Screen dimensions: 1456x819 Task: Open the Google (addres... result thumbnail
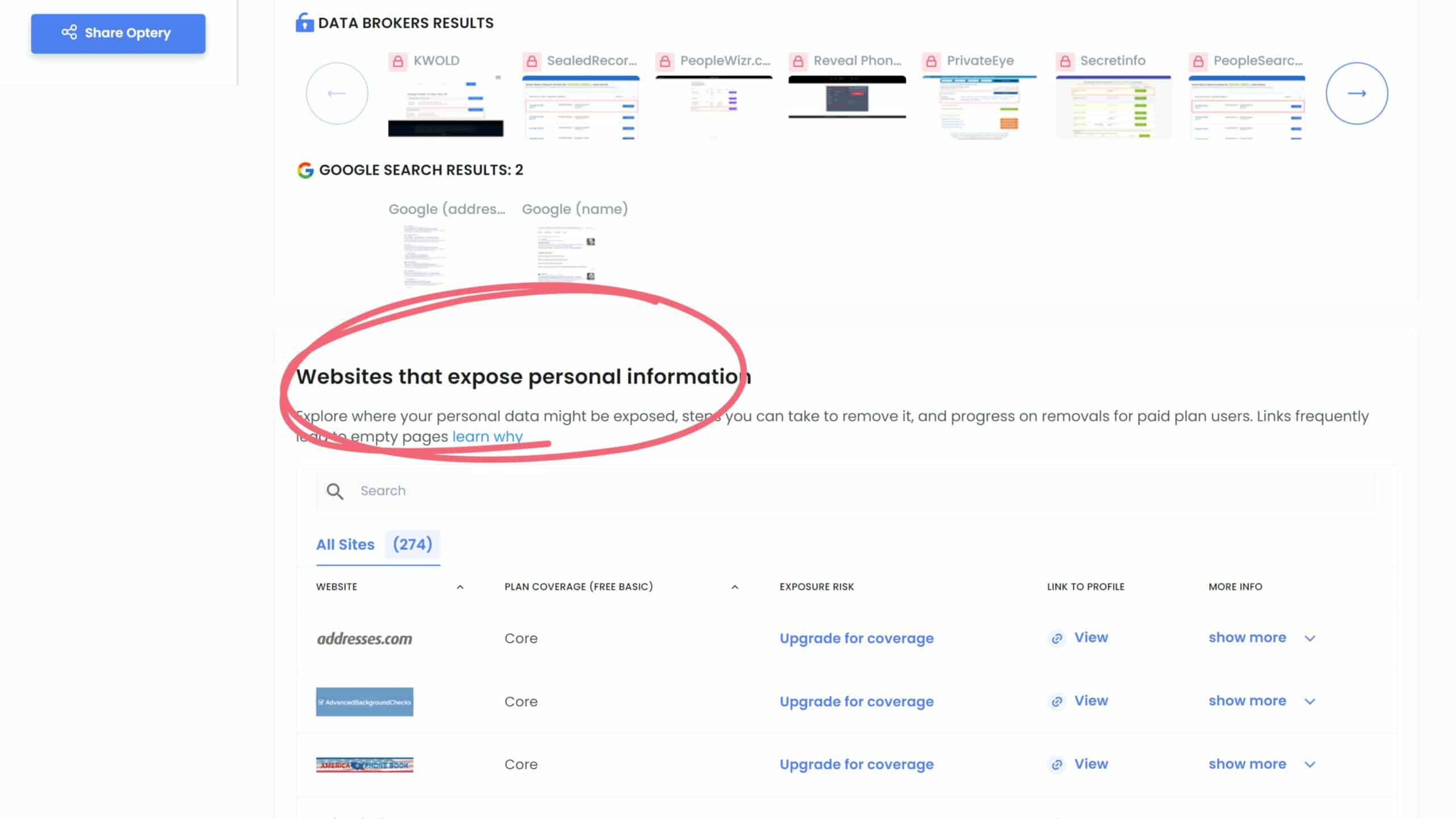tap(424, 255)
